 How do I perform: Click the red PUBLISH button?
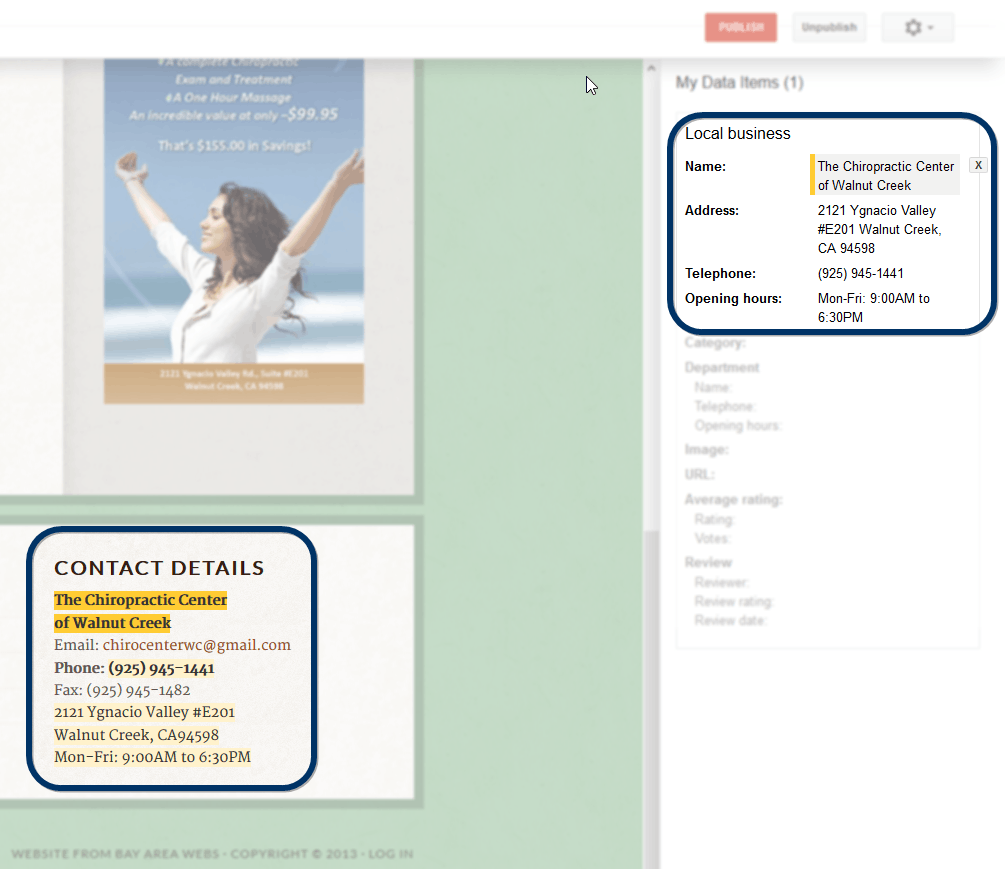[x=740, y=28]
